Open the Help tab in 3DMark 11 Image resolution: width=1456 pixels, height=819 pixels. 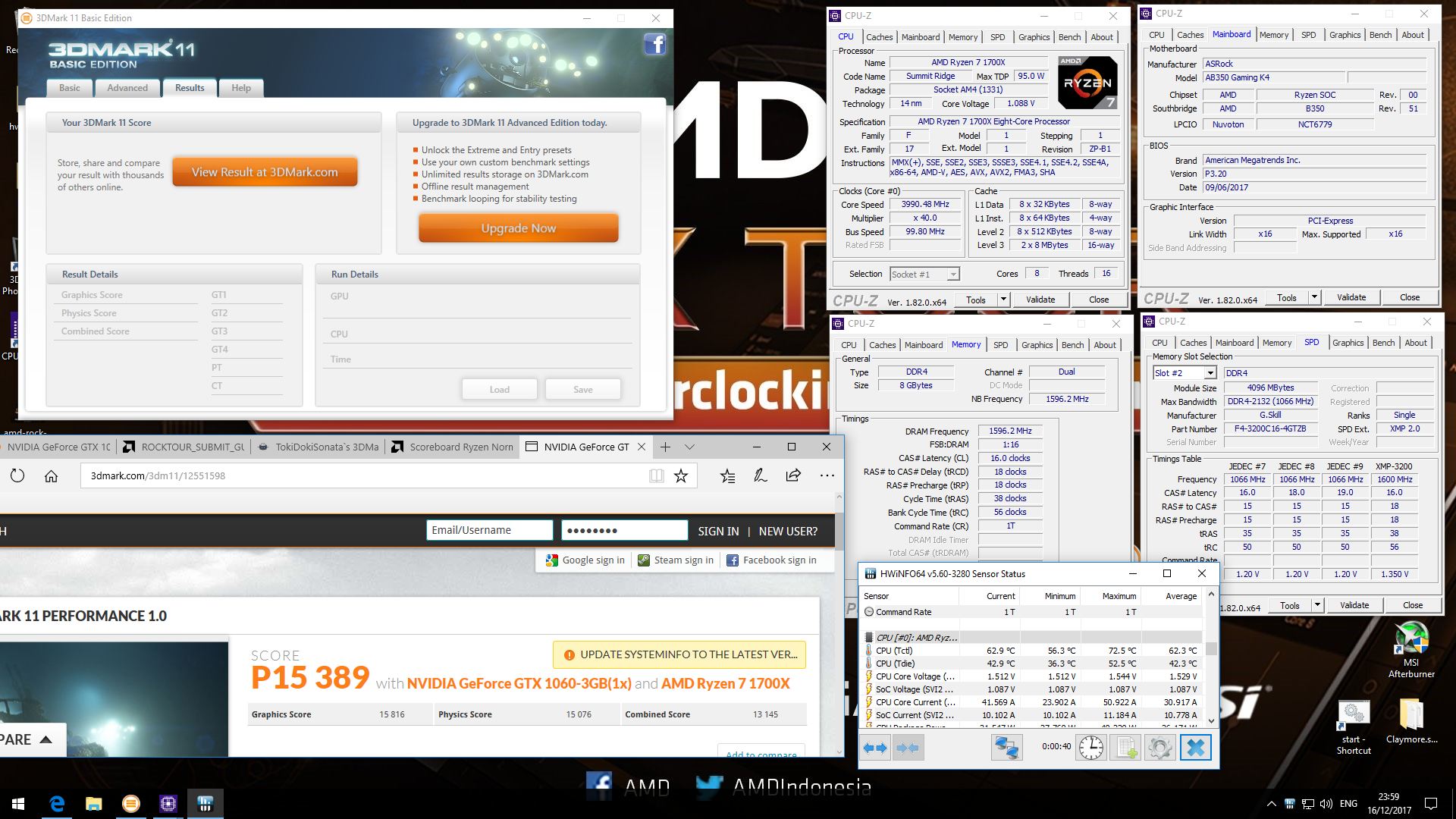pos(241,88)
